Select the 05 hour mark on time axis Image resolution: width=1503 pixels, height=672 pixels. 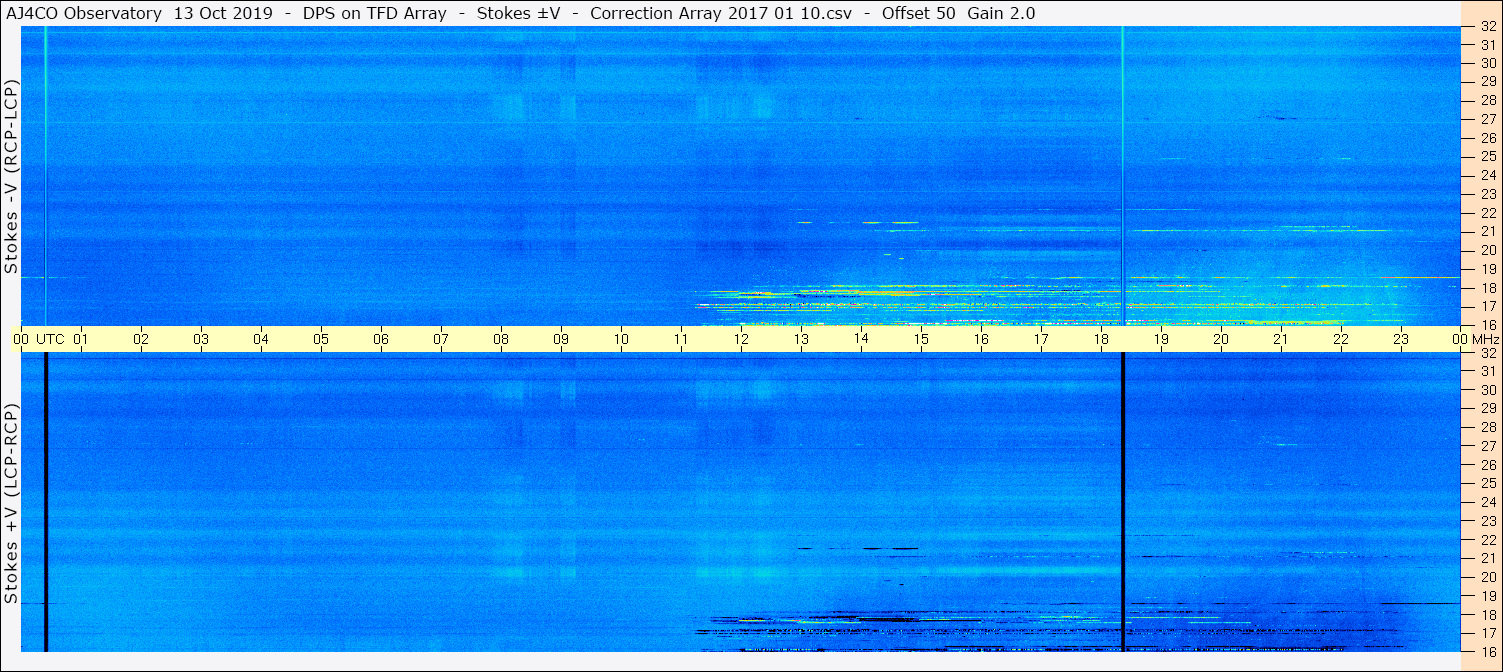click(321, 339)
